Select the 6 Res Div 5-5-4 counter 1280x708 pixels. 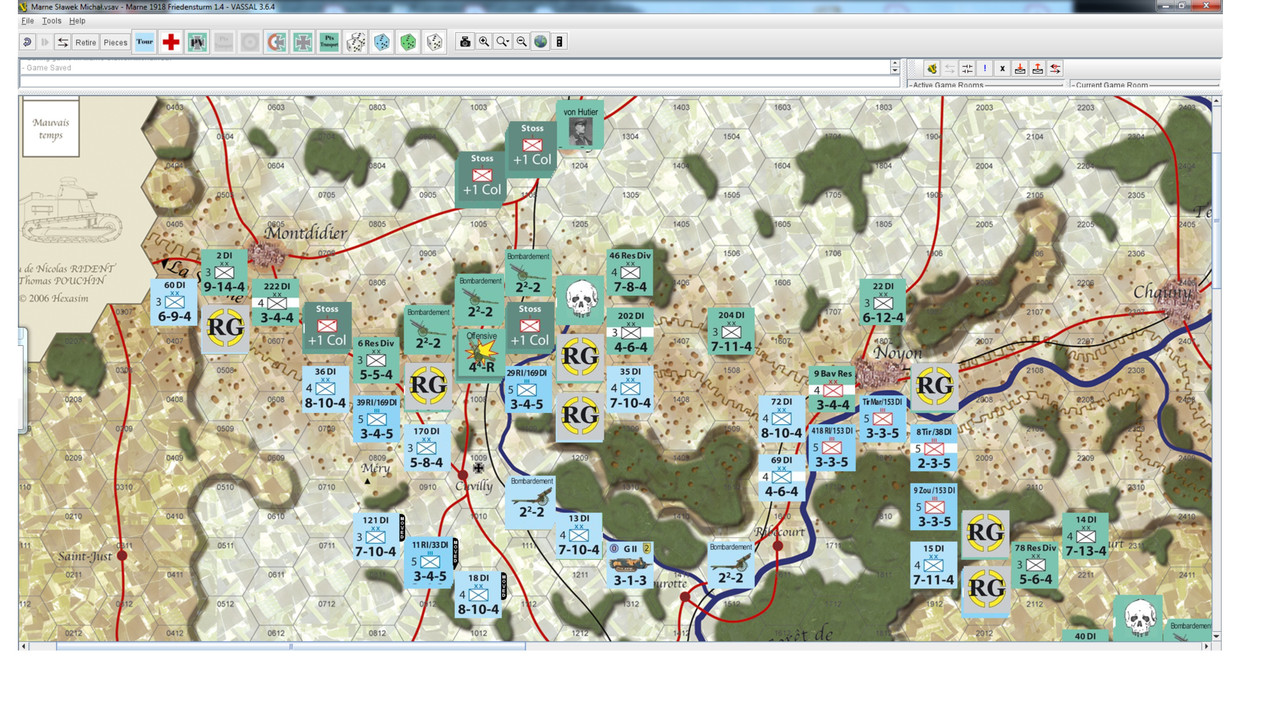point(376,360)
